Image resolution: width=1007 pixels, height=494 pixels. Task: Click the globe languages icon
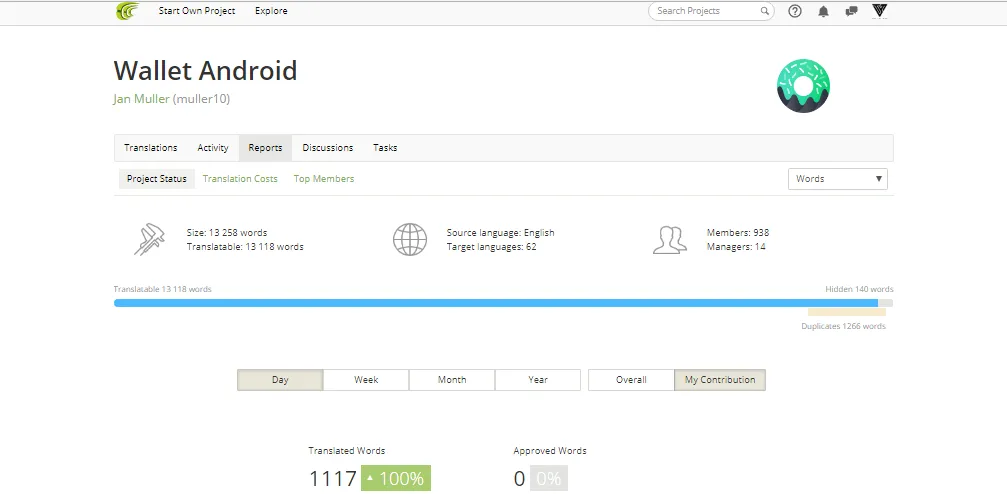410,239
